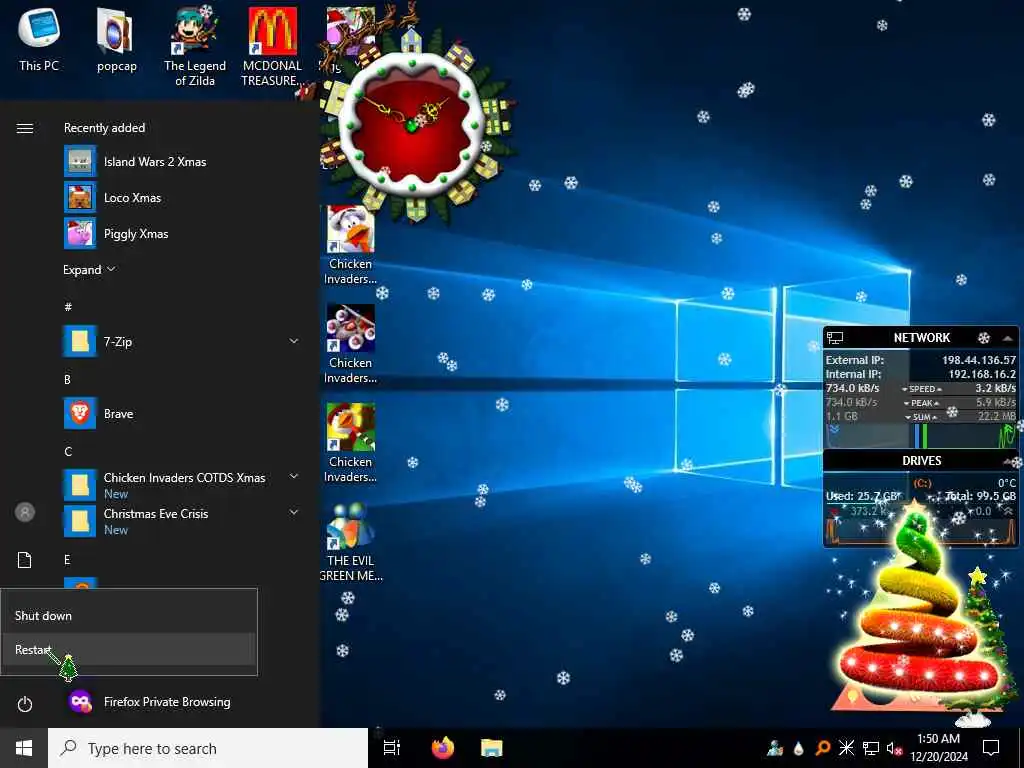Open File Explorer from the taskbar
1024x768 pixels.
[492, 748]
